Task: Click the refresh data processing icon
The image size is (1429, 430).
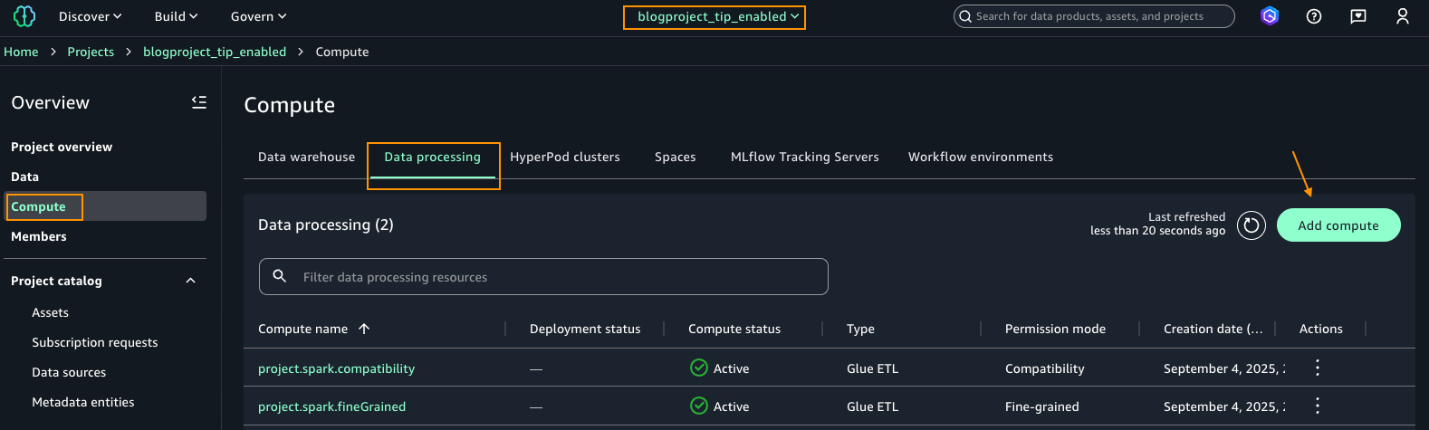Action: point(1251,225)
